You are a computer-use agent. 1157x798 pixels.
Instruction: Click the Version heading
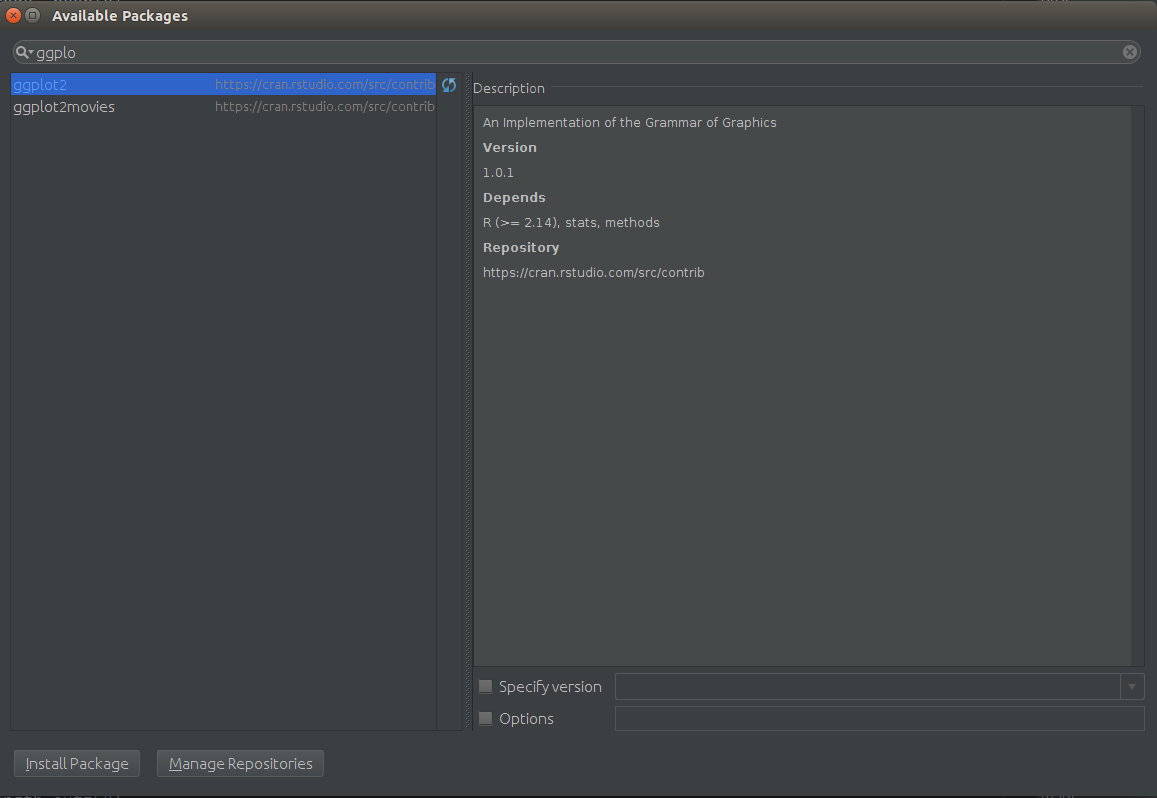tap(510, 148)
